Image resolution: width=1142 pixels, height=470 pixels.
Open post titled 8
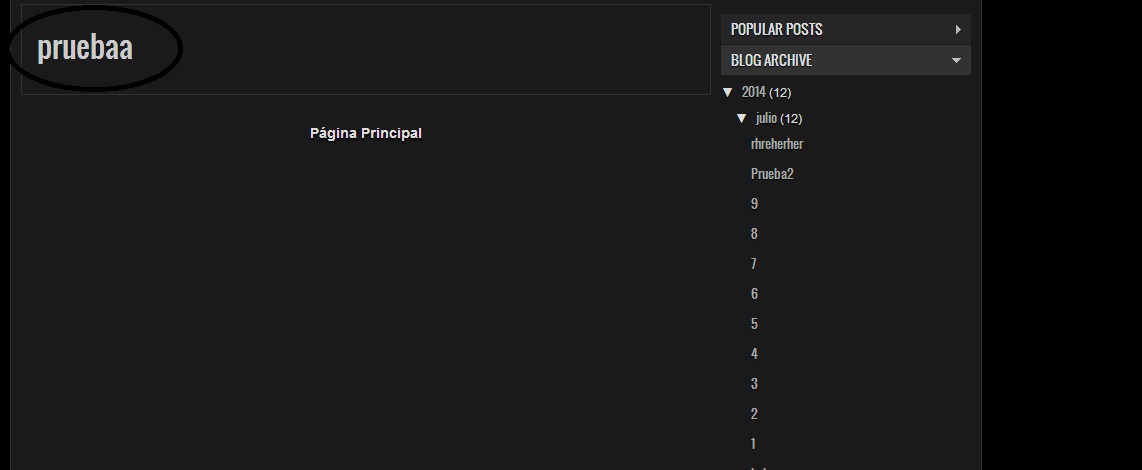754,234
